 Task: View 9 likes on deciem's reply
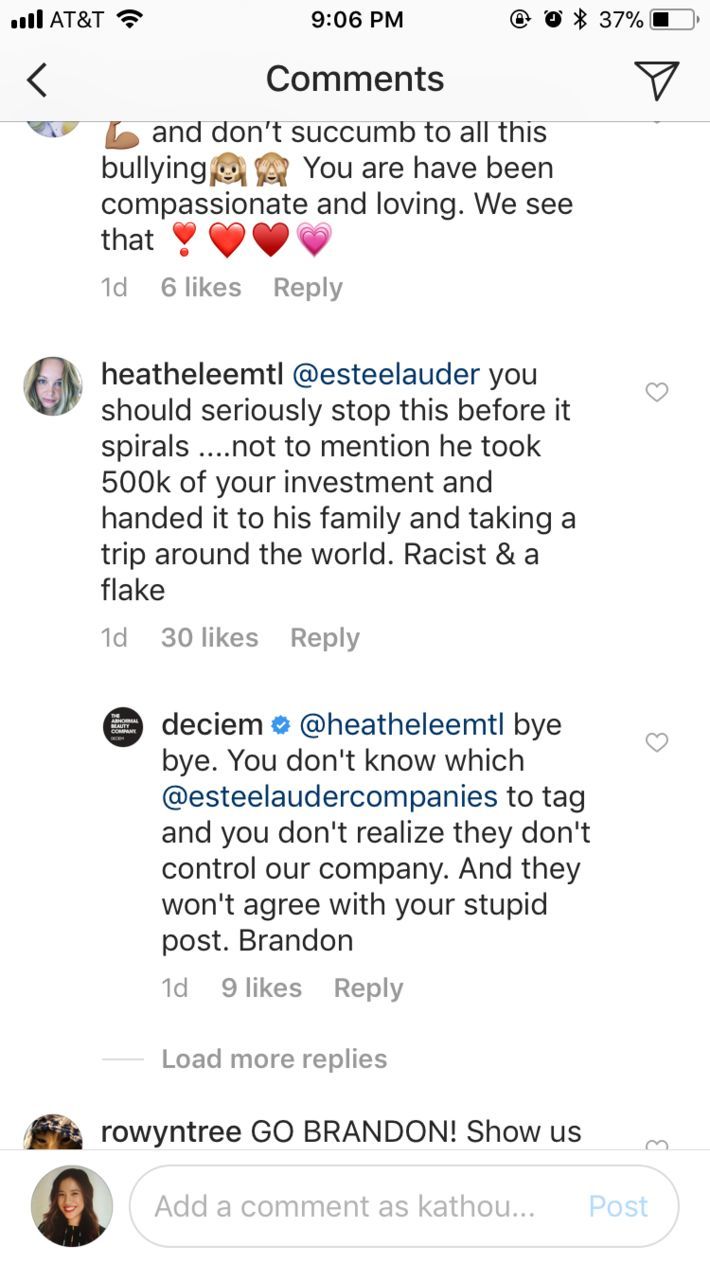(x=261, y=988)
